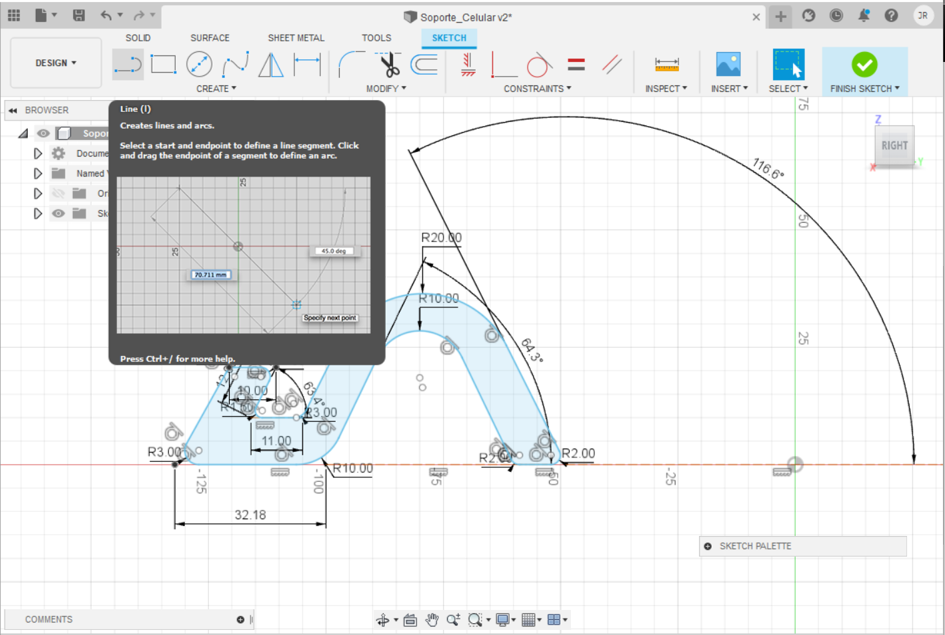Open the Job Status clock icon
The image size is (945, 635).
coord(836,16)
